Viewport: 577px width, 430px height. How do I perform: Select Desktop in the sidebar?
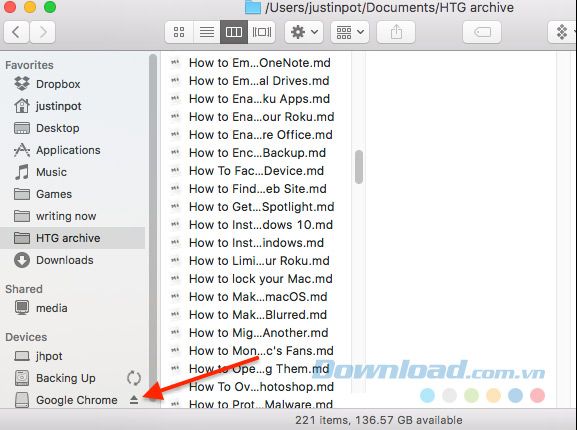point(72,128)
